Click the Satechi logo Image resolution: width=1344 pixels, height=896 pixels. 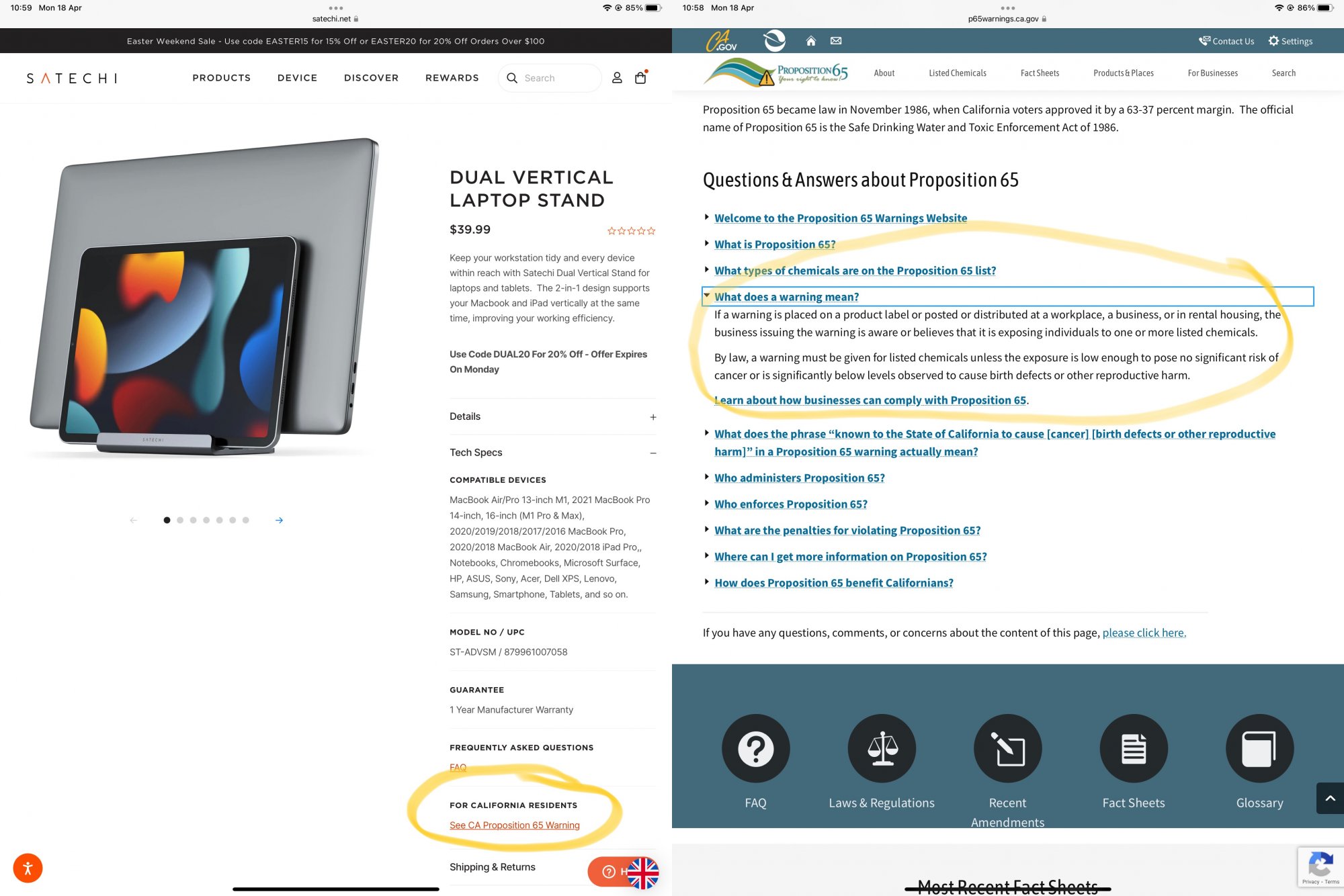(72, 78)
